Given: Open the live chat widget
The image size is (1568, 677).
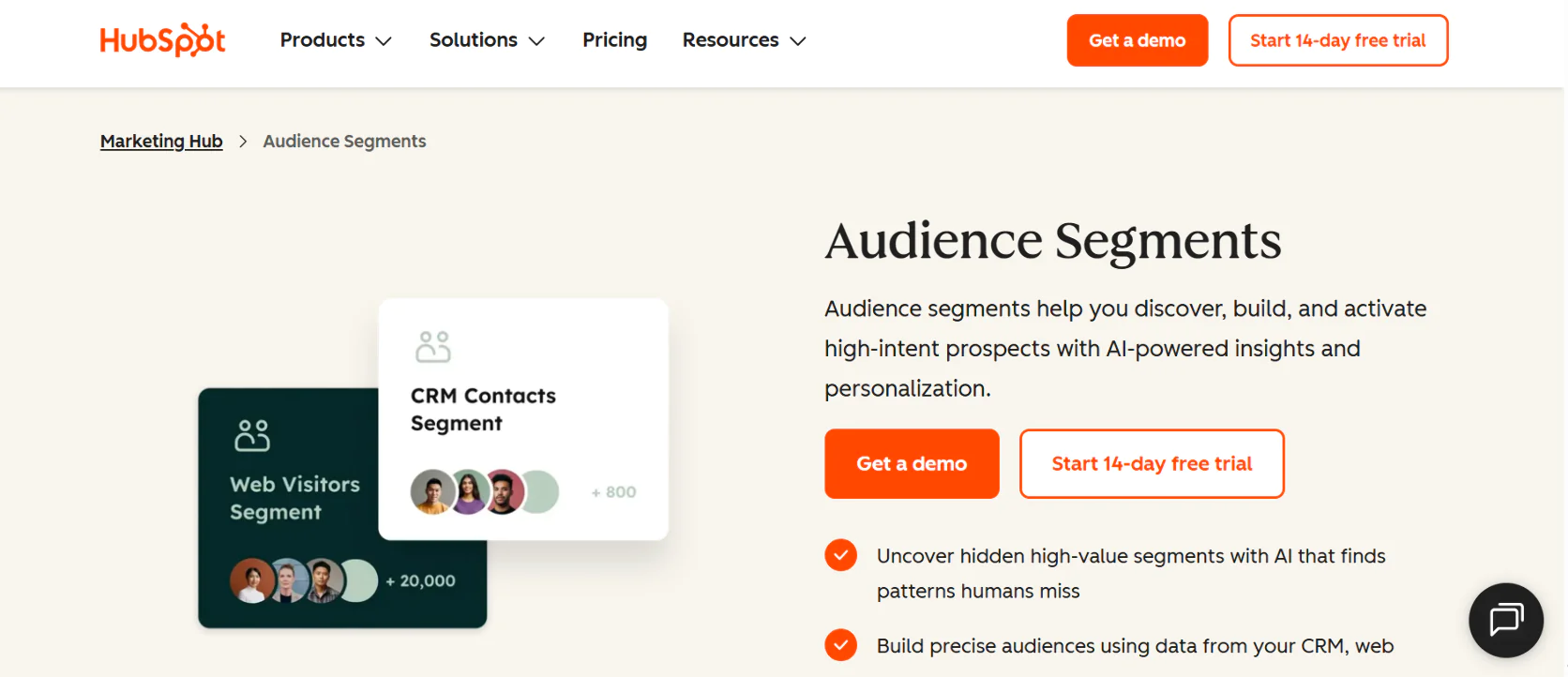Looking at the screenshot, I should (x=1505, y=620).
